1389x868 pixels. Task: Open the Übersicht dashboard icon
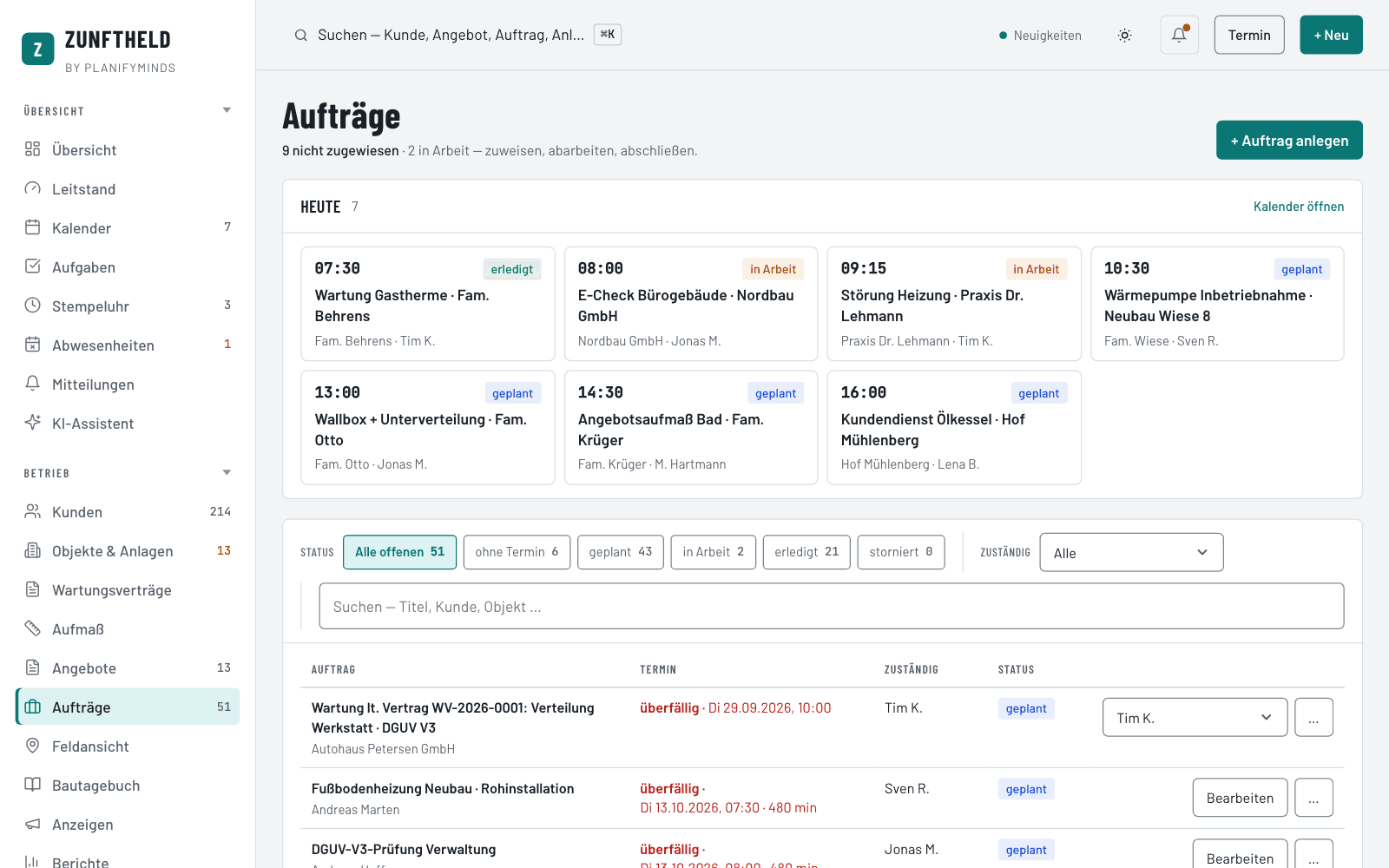[x=33, y=149]
